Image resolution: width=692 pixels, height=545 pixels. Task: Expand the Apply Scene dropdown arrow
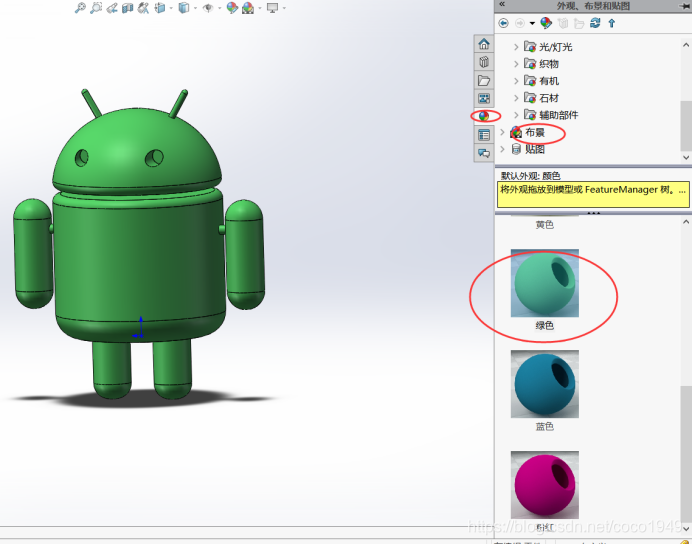(x=260, y=8)
